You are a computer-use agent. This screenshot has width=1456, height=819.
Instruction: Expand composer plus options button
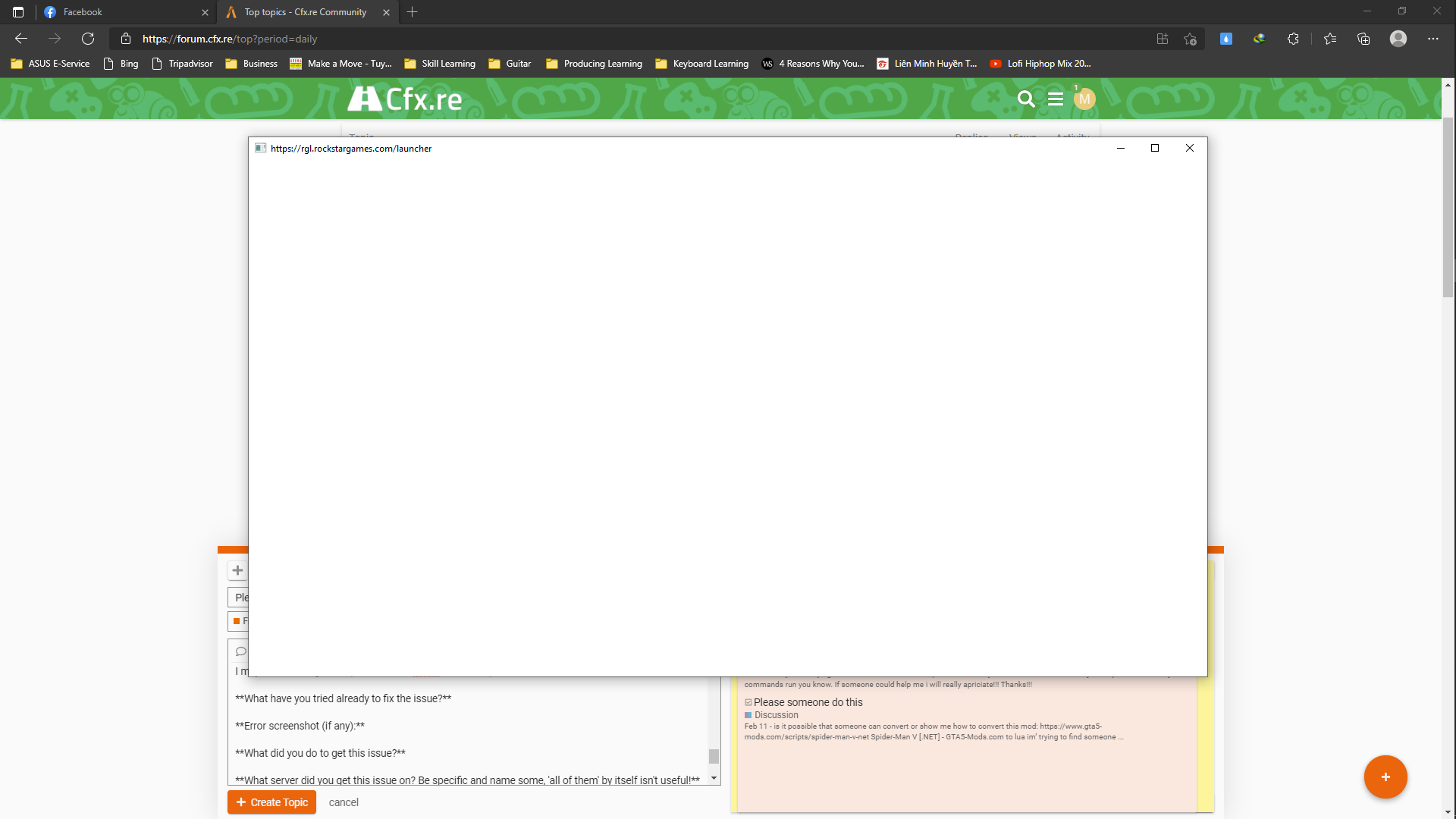[x=237, y=570]
